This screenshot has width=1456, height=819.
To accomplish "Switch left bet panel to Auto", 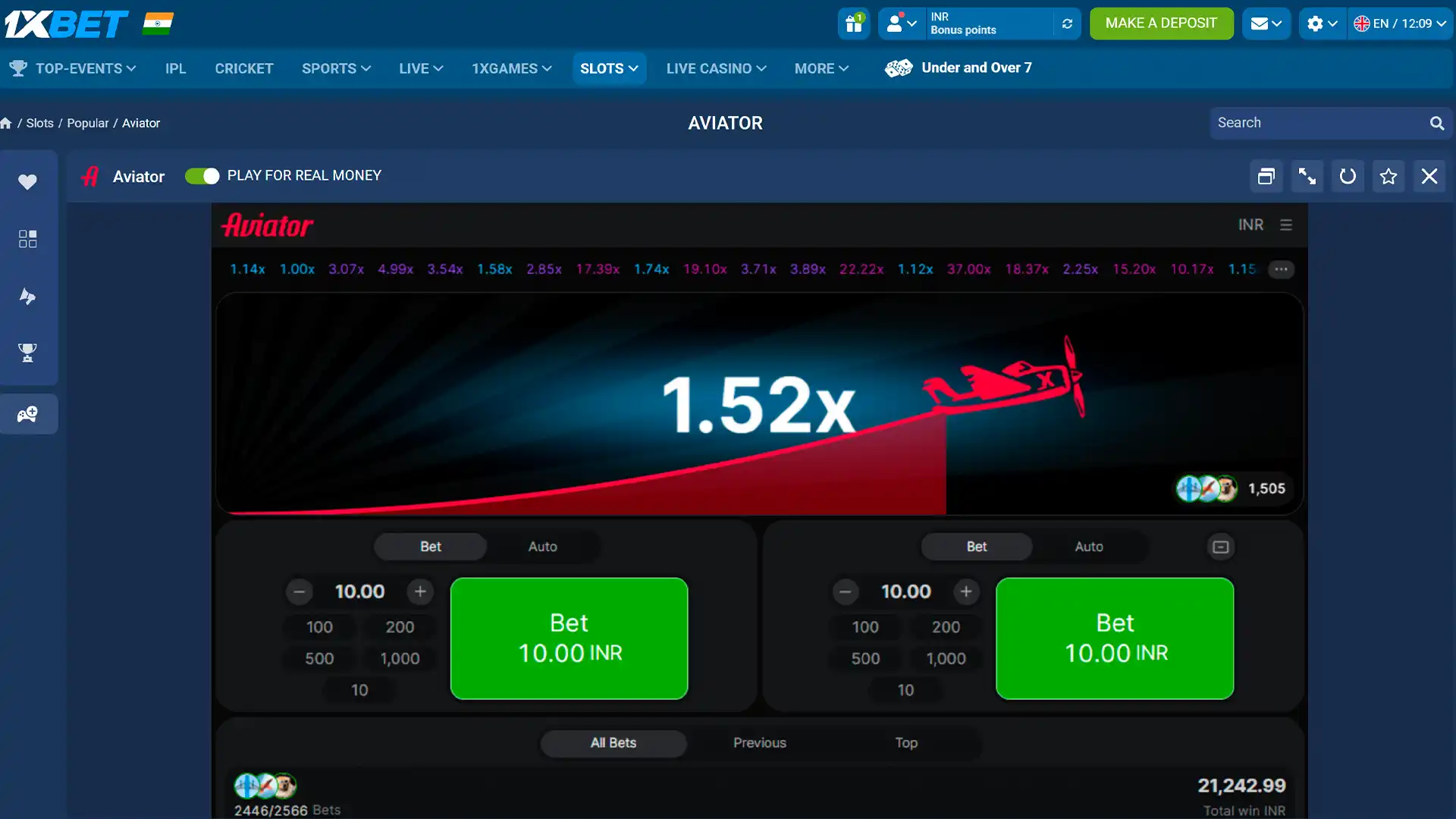I will tap(542, 547).
